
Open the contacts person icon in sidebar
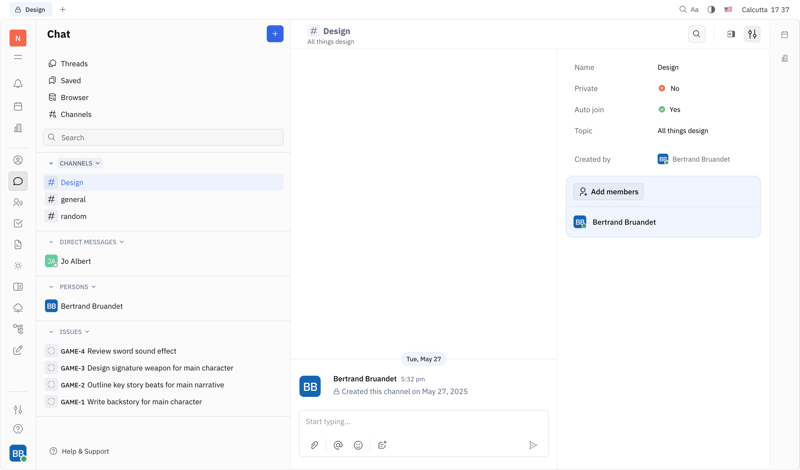point(18,160)
